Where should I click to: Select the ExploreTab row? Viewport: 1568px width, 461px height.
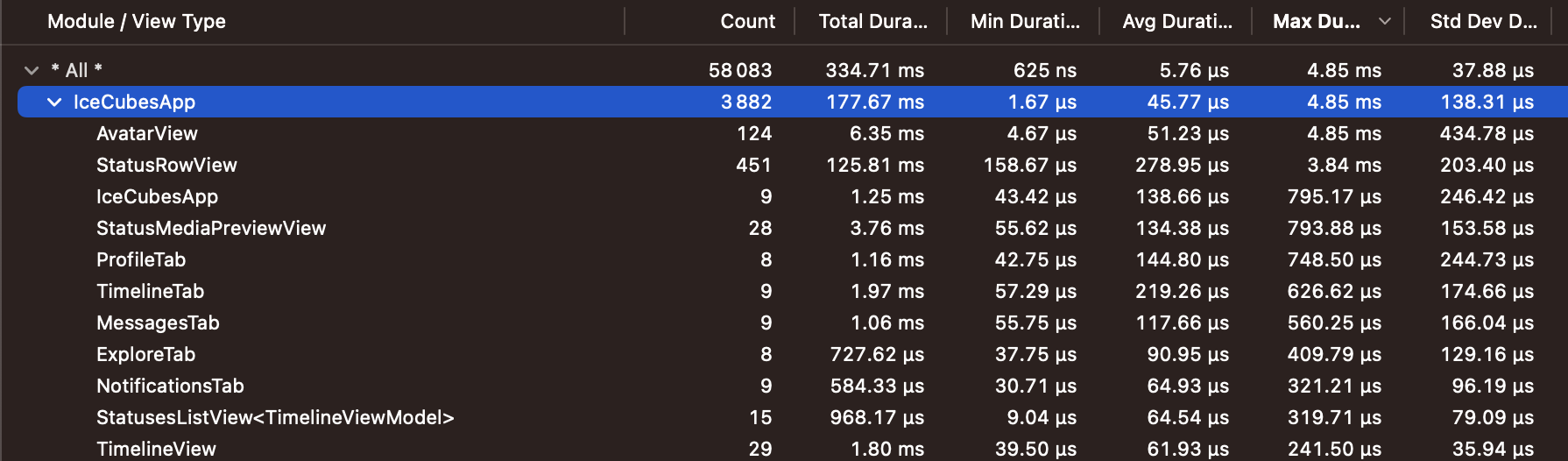(793, 354)
